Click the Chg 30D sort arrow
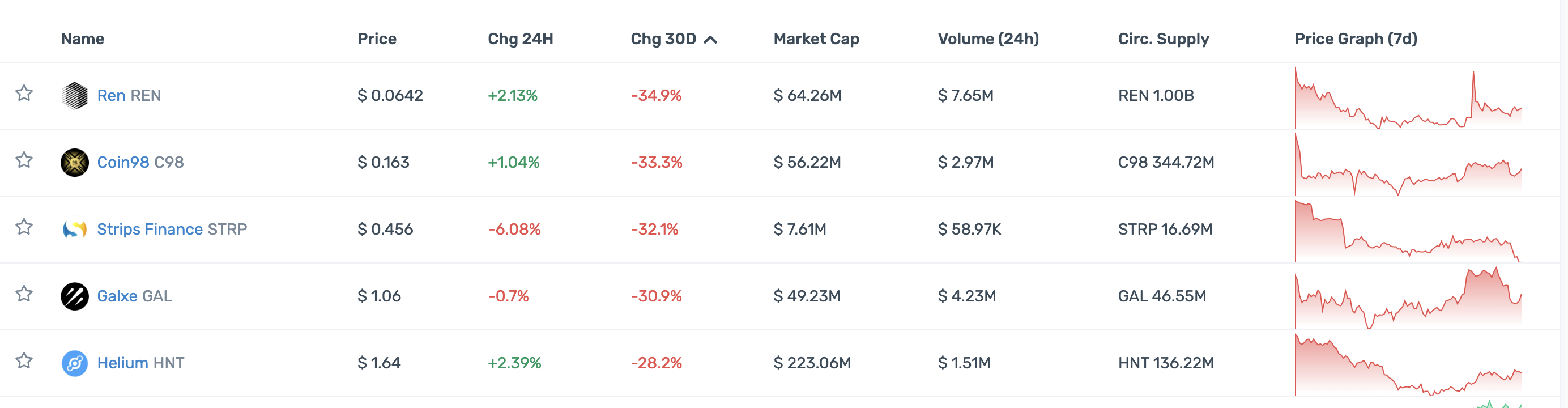The height and width of the screenshot is (408, 1568). click(x=710, y=40)
